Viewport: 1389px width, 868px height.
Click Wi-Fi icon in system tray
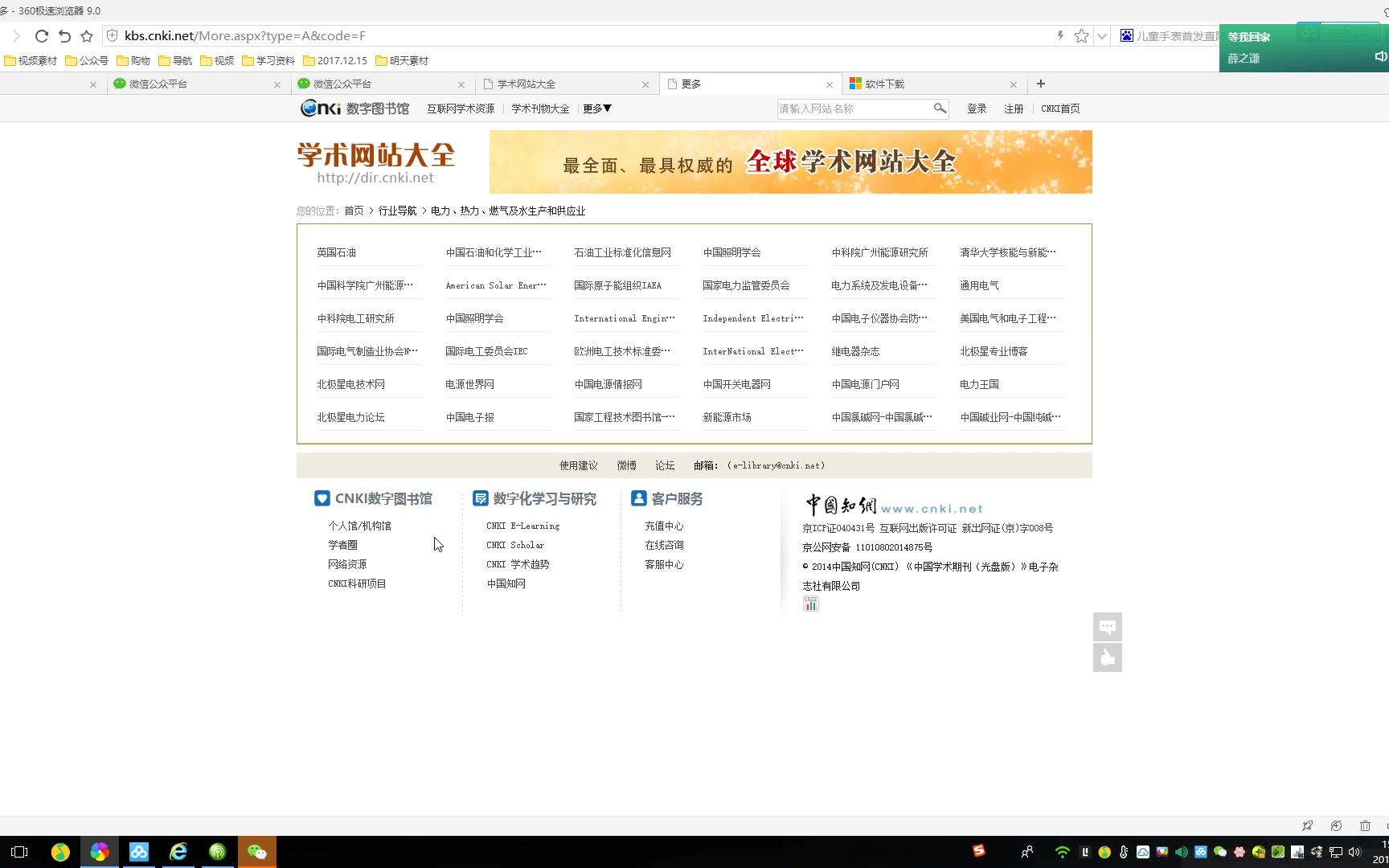pyautogui.click(x=1062, y=852)
